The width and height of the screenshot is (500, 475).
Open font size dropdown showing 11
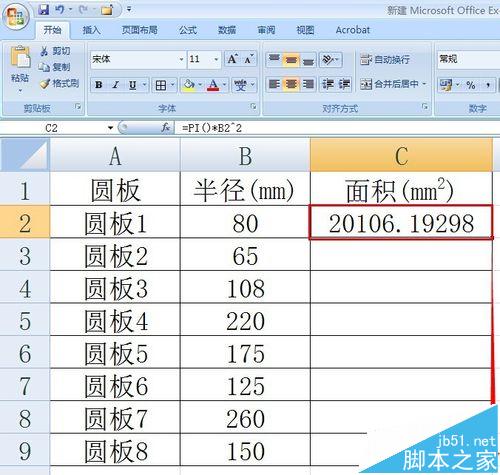(216, 60)
